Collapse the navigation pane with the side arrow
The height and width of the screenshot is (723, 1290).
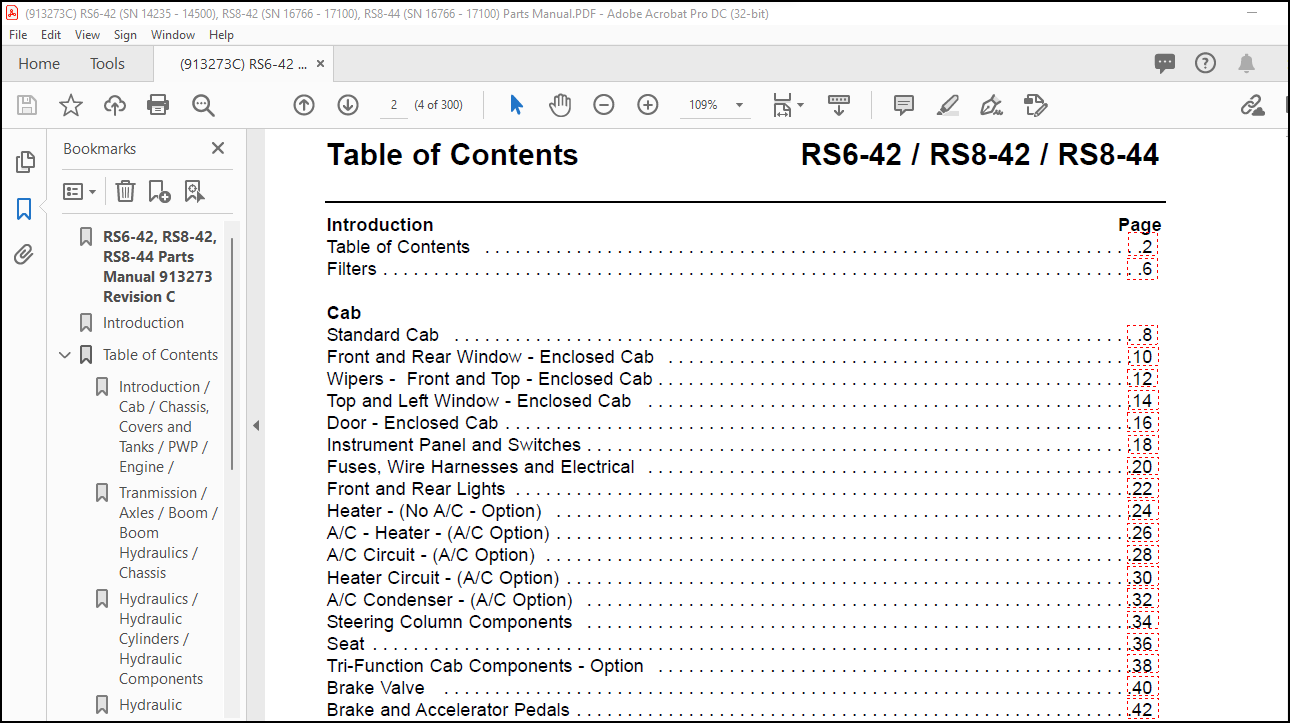pyautogui.click(x=255, y=425)
